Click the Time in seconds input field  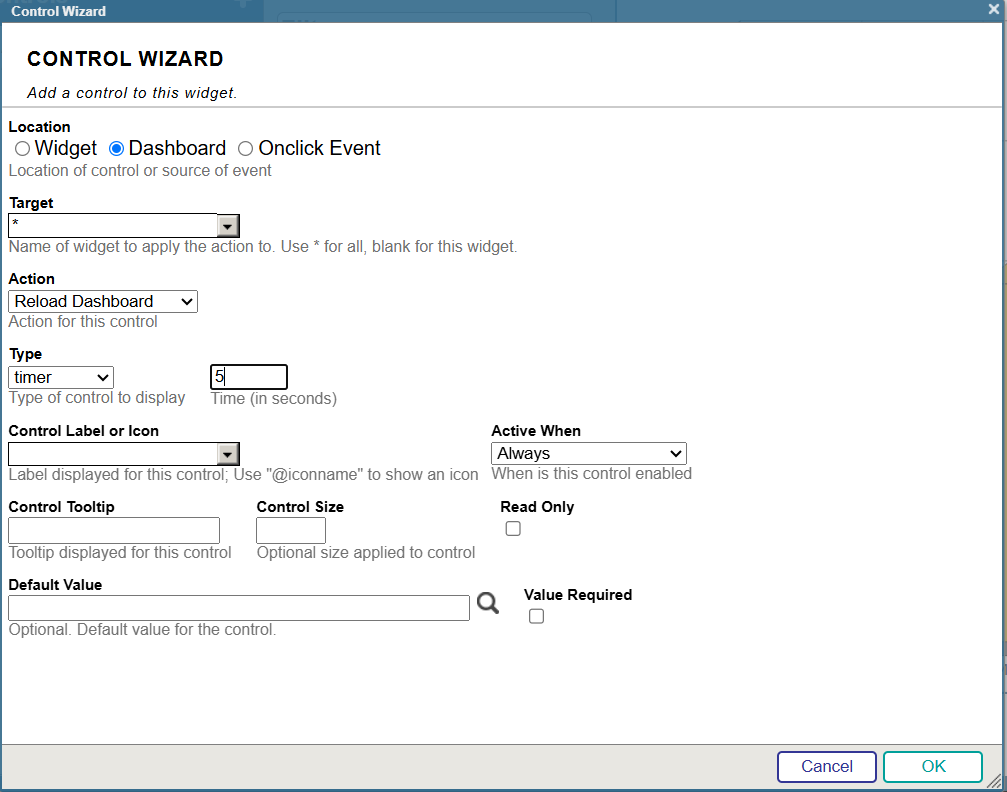point(249,377)
